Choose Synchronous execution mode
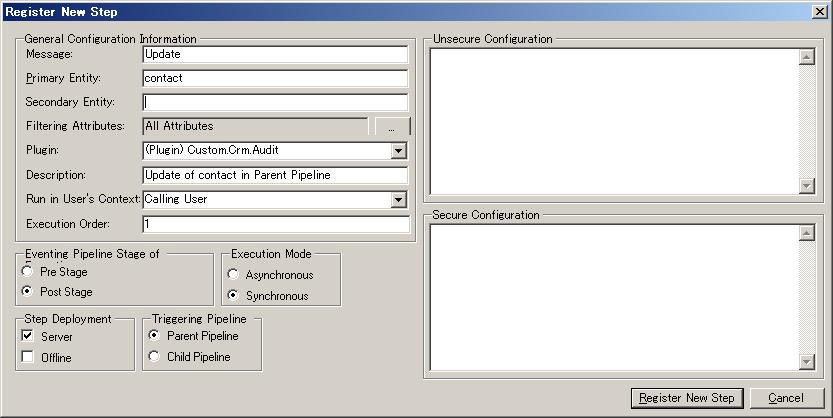 point(234,296)
